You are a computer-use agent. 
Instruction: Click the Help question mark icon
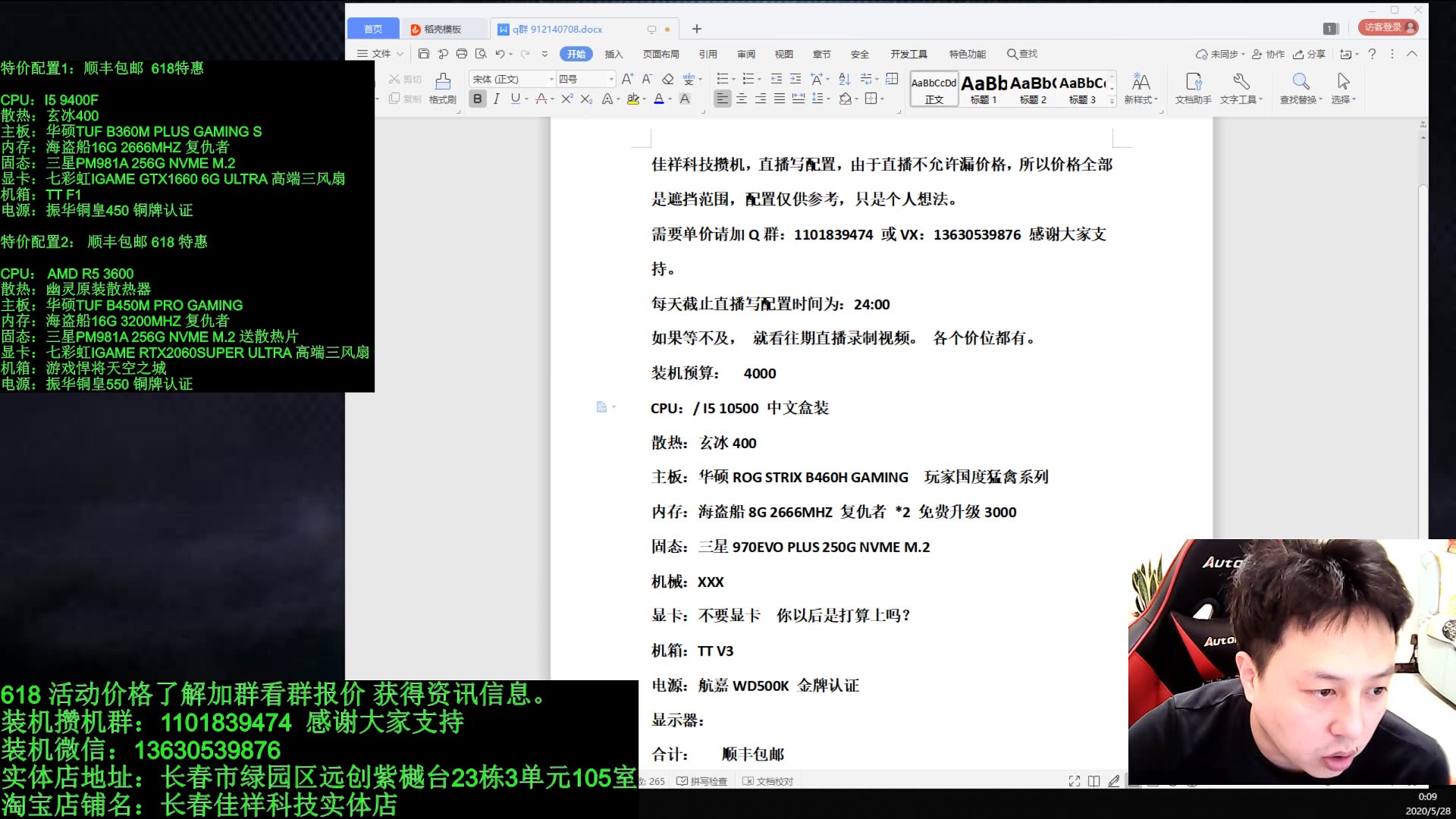click(1372, 54)
